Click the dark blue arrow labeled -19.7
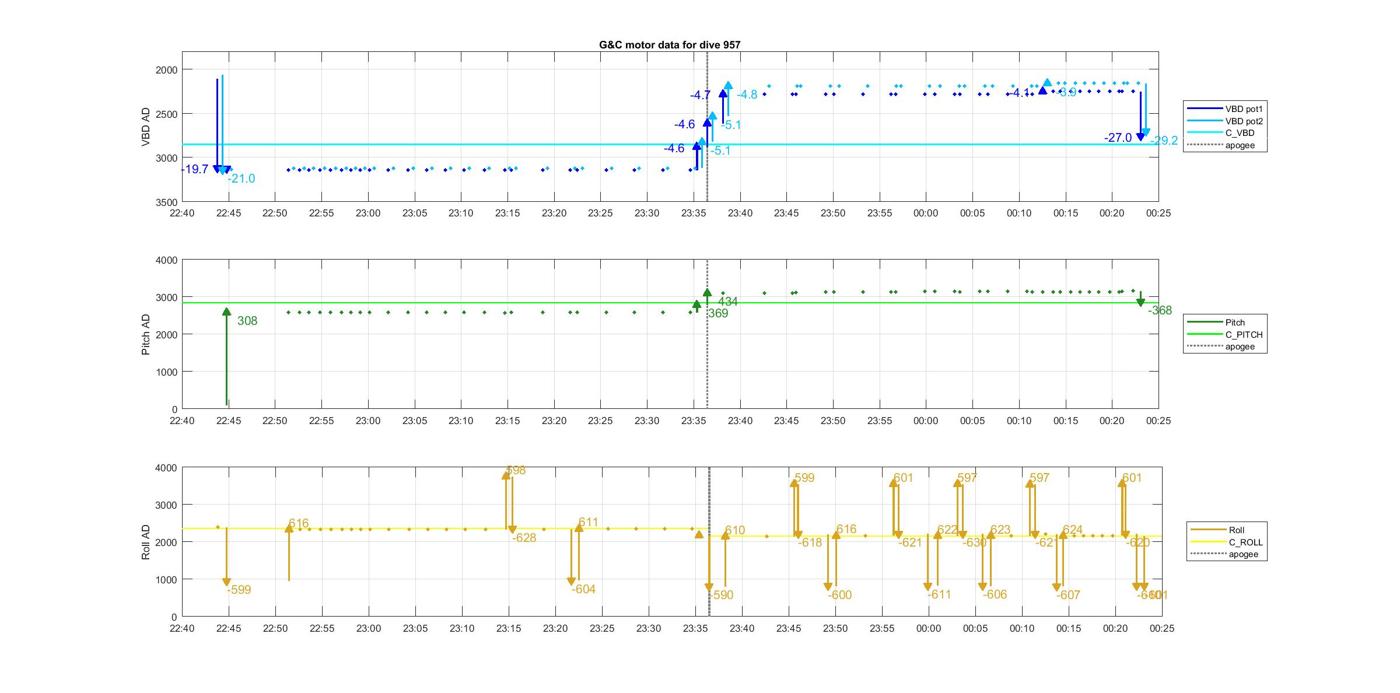 pos(217,126)
